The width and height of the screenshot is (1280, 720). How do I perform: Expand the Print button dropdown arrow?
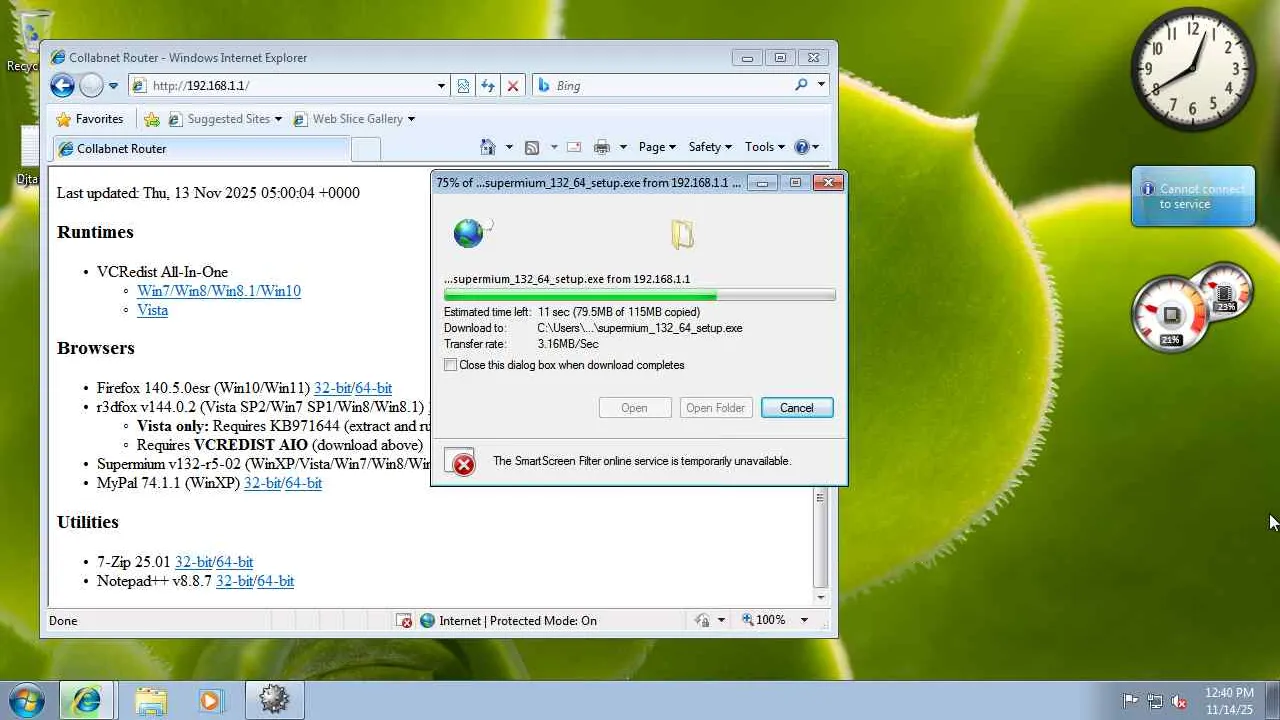pos(622,147)
